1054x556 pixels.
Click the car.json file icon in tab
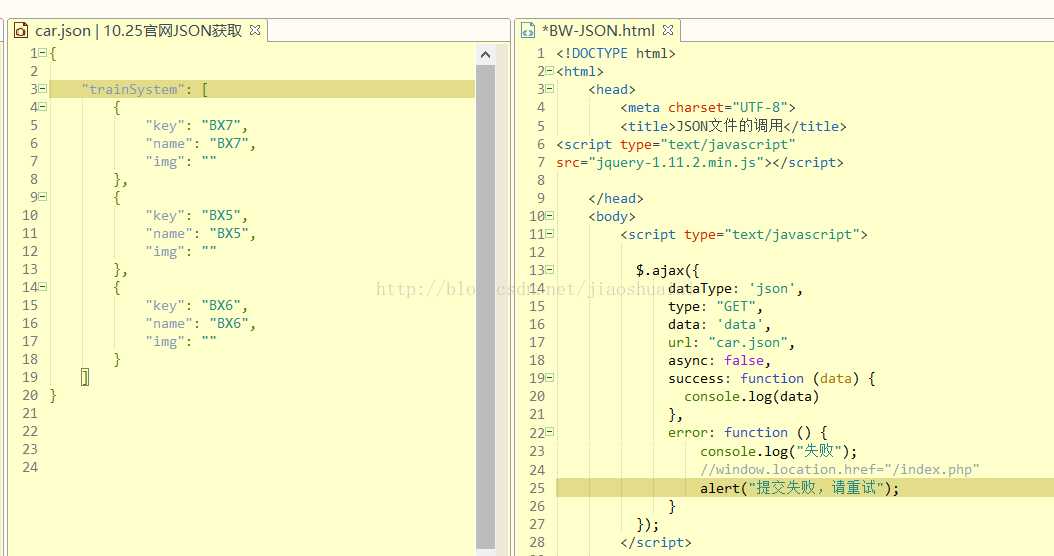pyautogui.click(x=22, y=31)
